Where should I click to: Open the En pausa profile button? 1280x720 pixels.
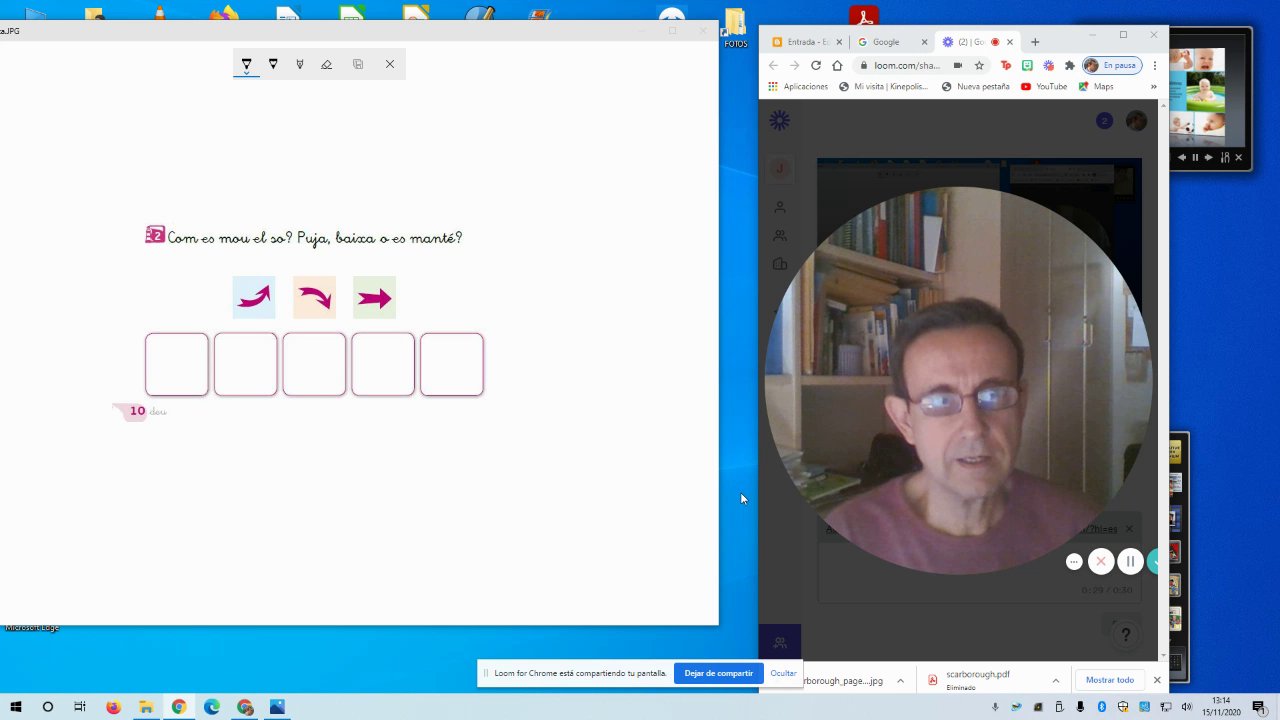point(1111,65)
